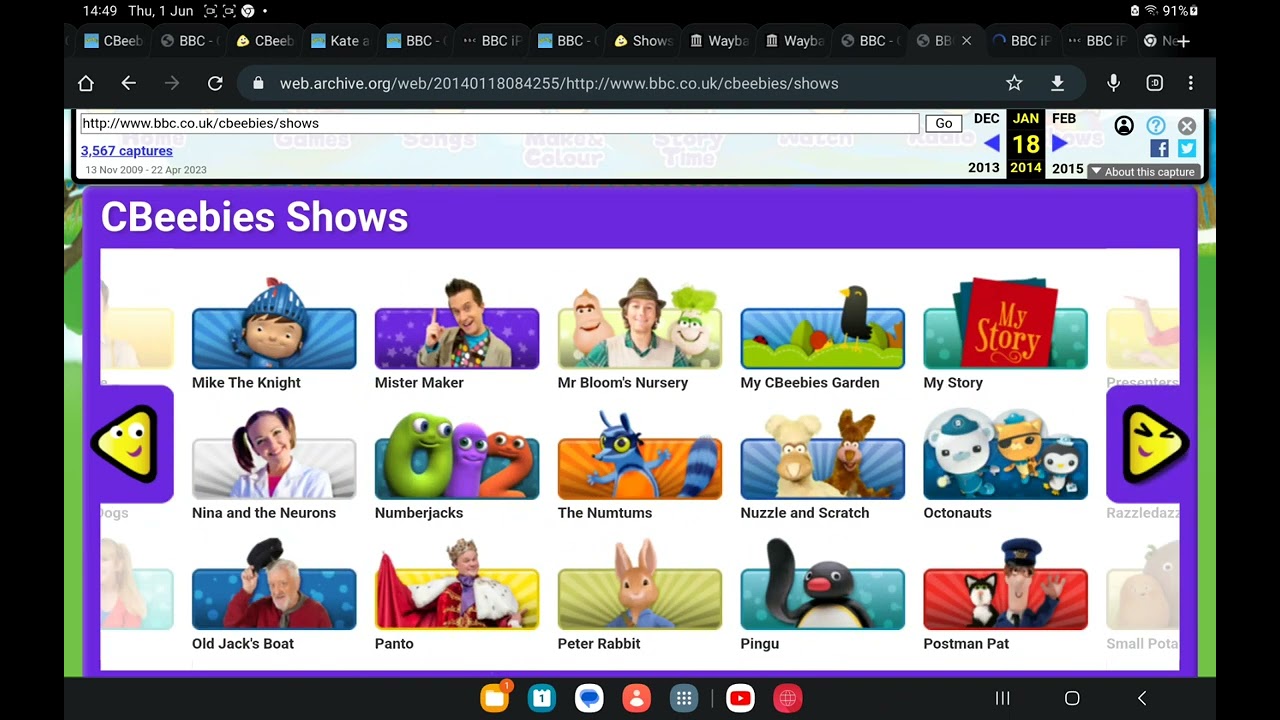Open the orange files app in taskbar
This screenshot has width=1280, height=720.
click(495, 698)
